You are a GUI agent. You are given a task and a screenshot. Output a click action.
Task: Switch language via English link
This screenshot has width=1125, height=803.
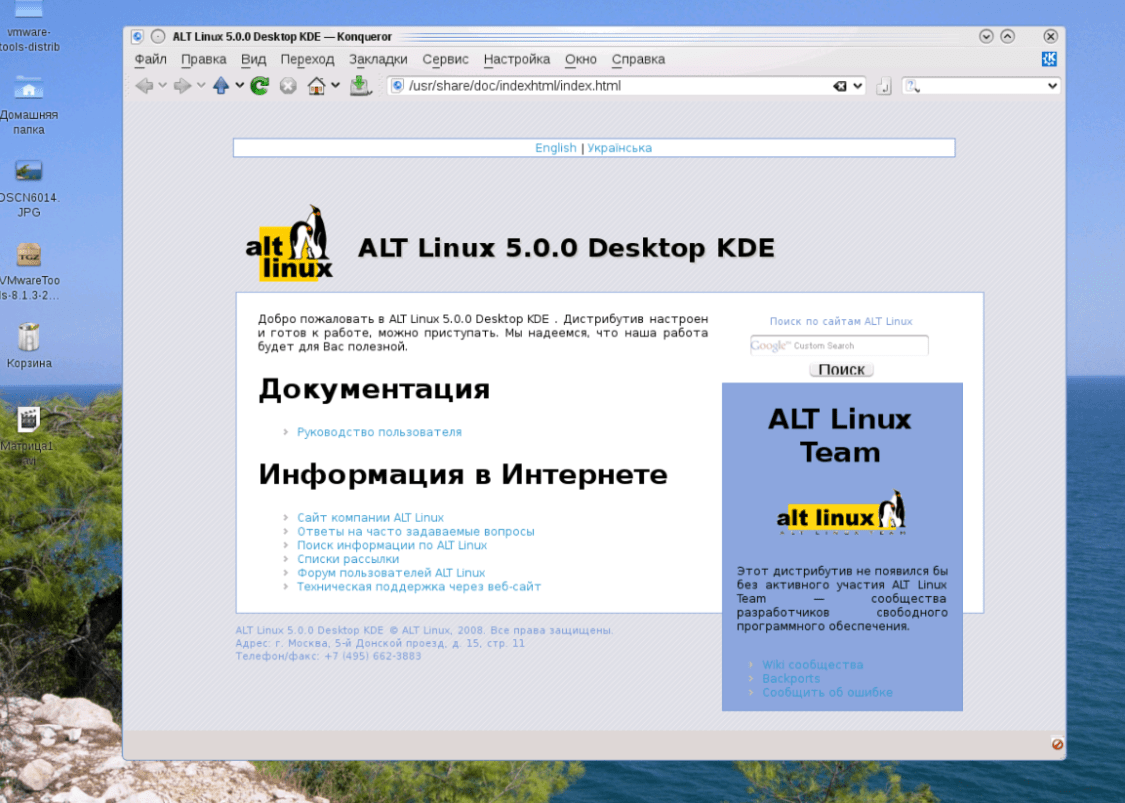(556, 148)
